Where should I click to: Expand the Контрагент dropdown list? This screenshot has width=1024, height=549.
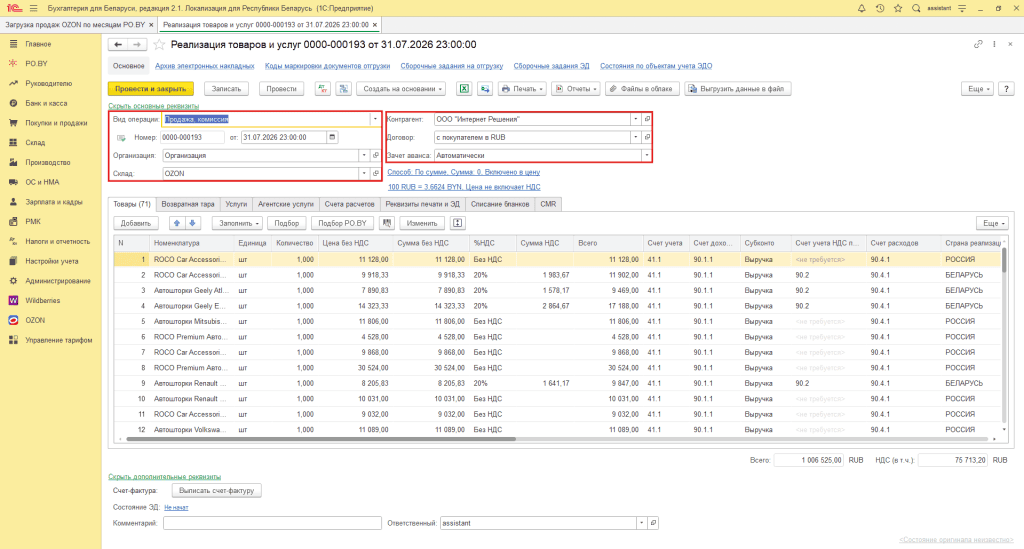635,119
